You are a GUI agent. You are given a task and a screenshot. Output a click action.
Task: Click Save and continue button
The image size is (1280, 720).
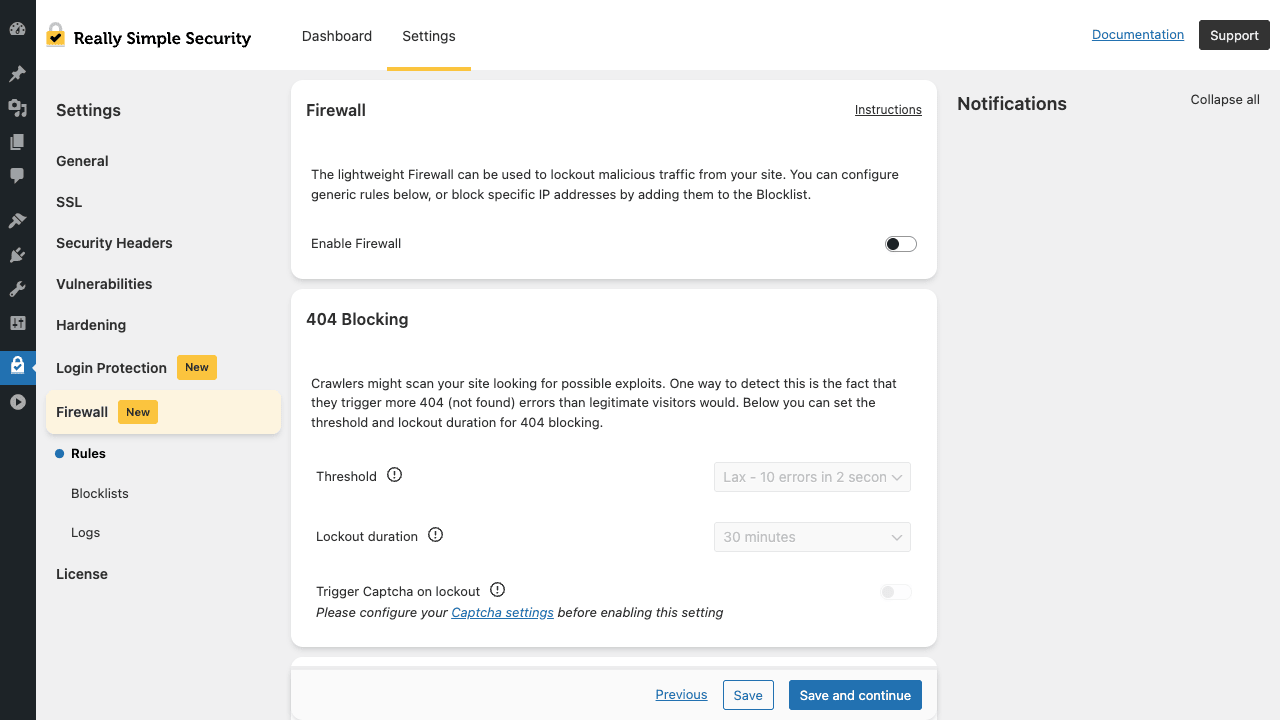855,695
